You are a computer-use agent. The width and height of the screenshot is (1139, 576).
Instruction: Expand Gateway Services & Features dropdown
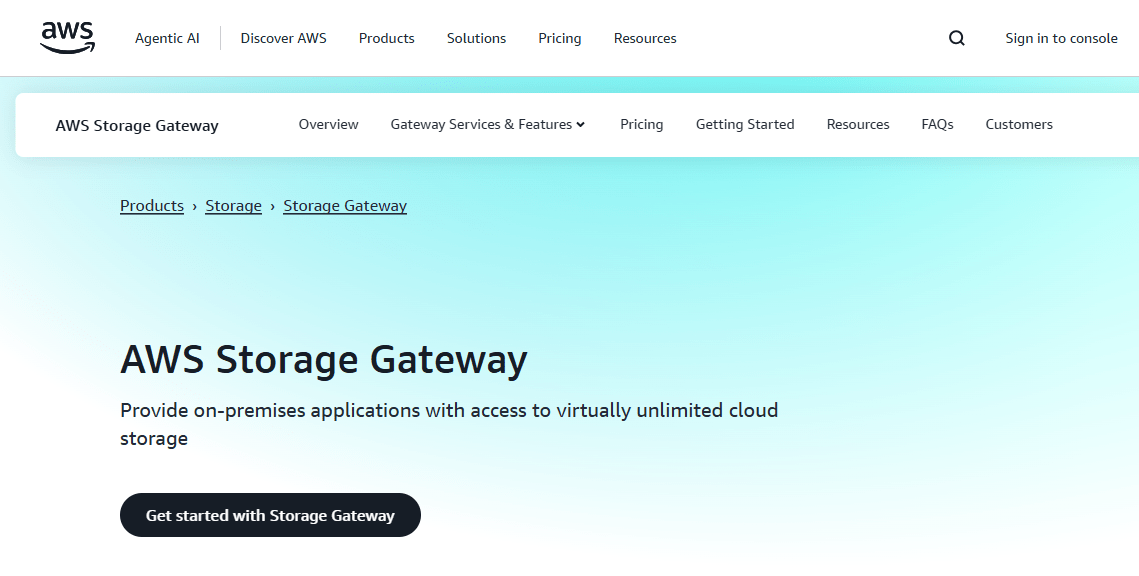point(488,125)
